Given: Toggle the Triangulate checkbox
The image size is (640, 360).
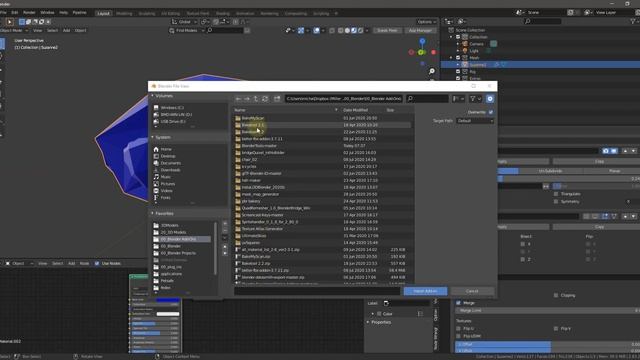Looking at the screenshot, I should pyautogui.click(x=556, y=194).
